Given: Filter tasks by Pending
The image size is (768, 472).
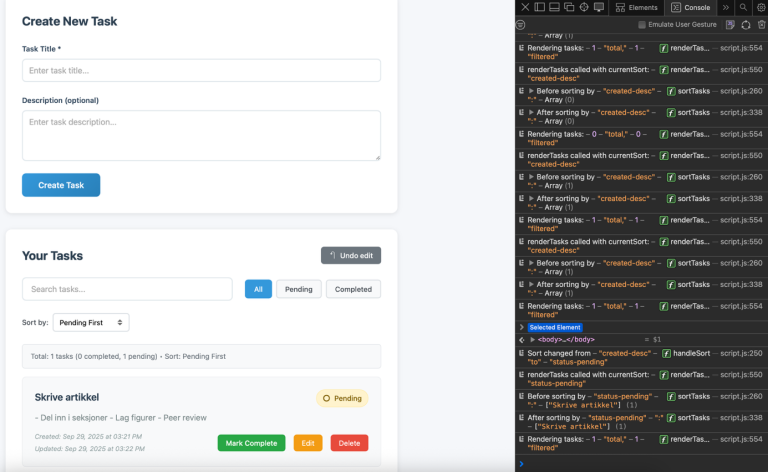Looking at the screenshot, I should click(x=298, y=289).
